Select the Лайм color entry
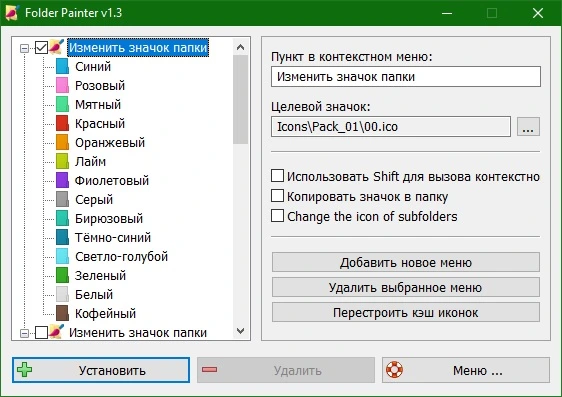The image size is (562, 397). click(90, 162)
